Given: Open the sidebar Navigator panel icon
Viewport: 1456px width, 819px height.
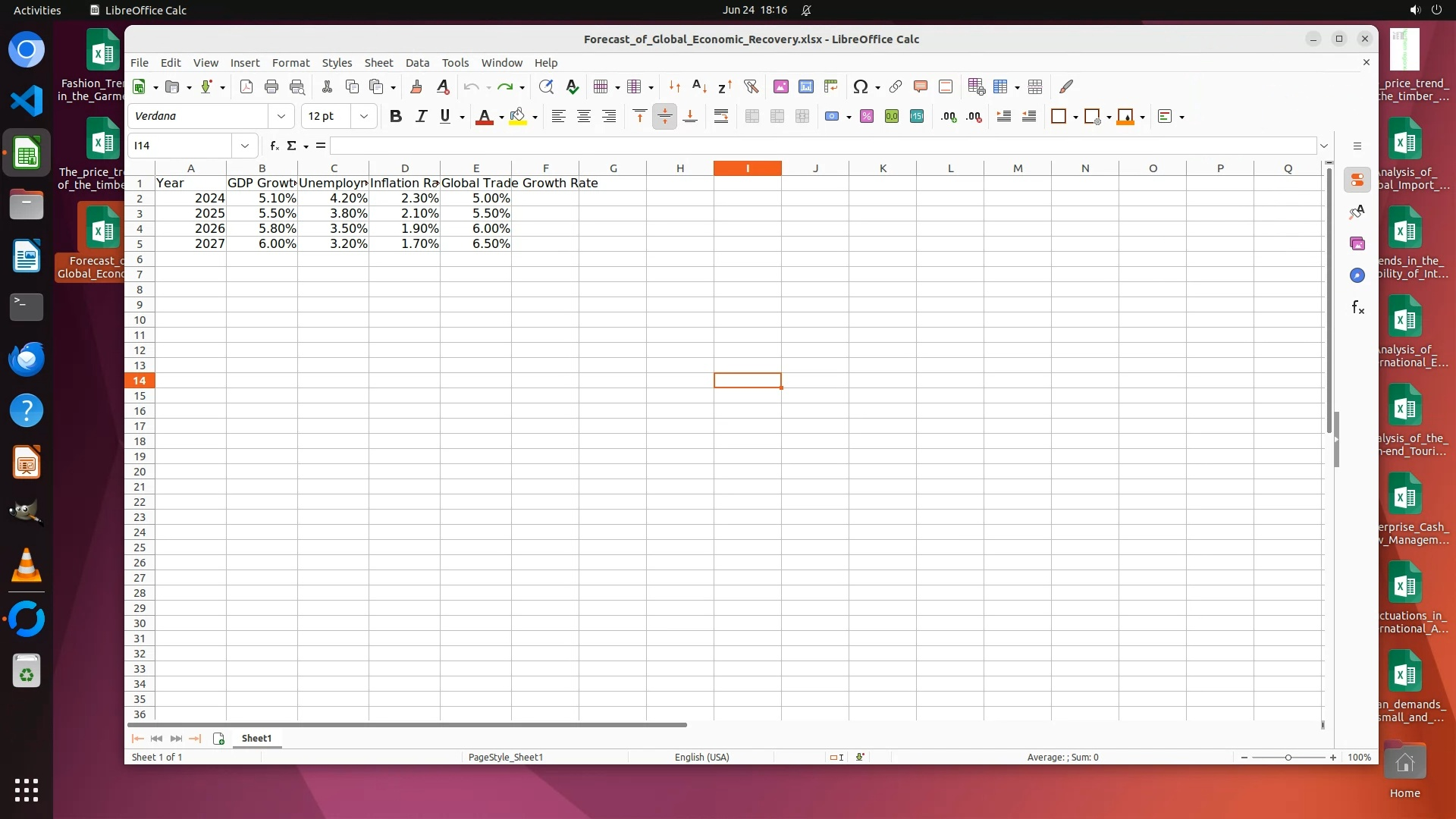Looking at the screenshot, I should [x=1357, y=275].
